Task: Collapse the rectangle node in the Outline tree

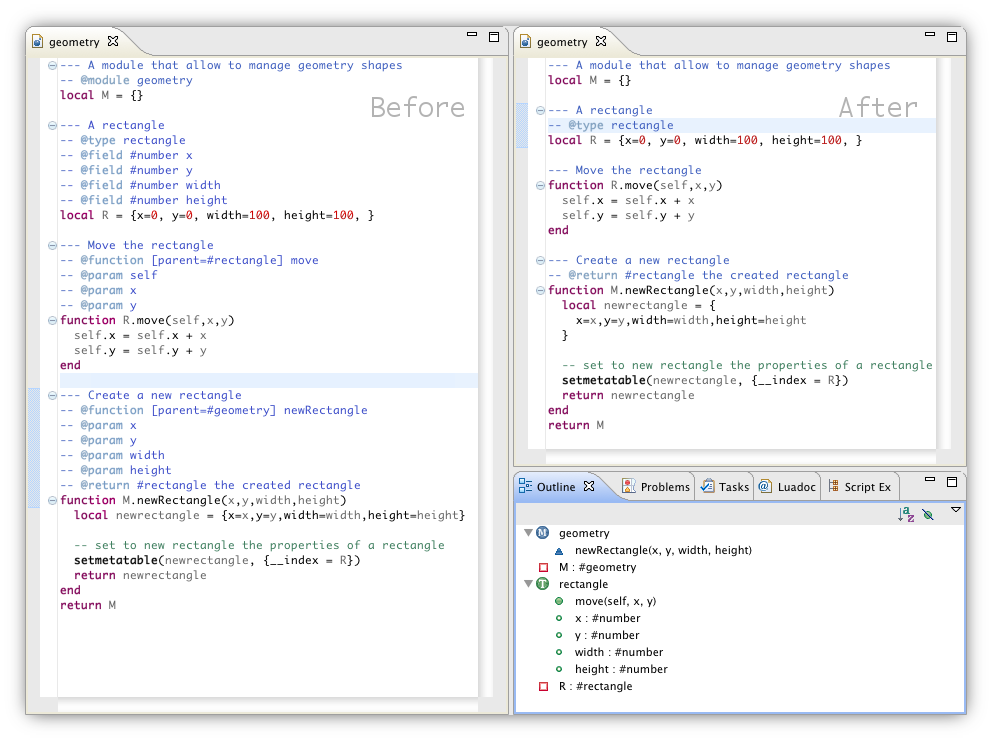Action: (x=528, y=584)
